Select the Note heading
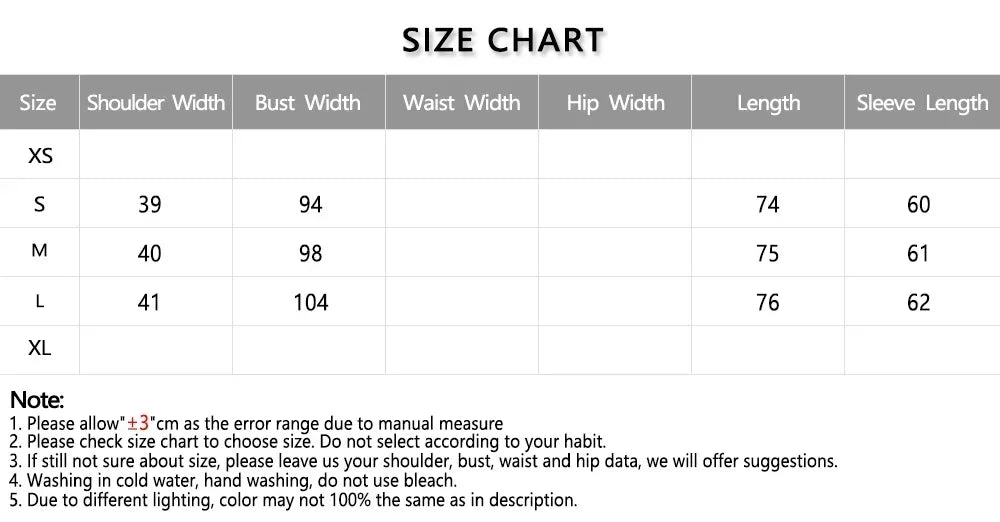 point(37,401)
